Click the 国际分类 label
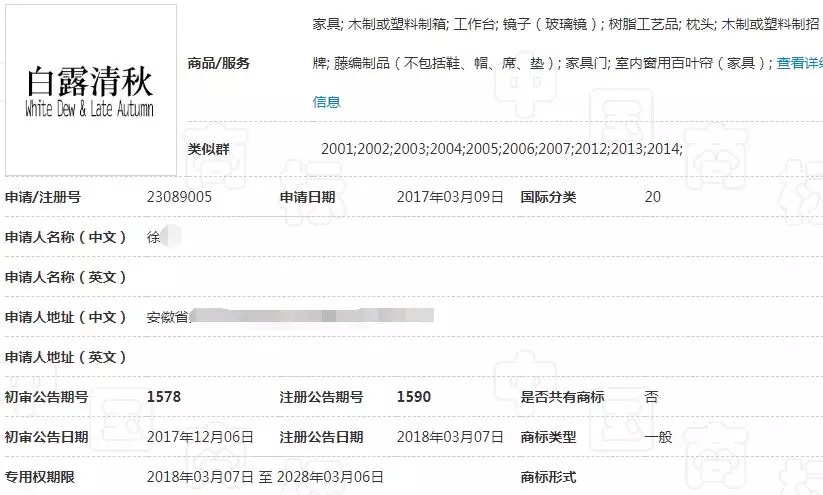The image size is (823, 495). click(548, 197)
